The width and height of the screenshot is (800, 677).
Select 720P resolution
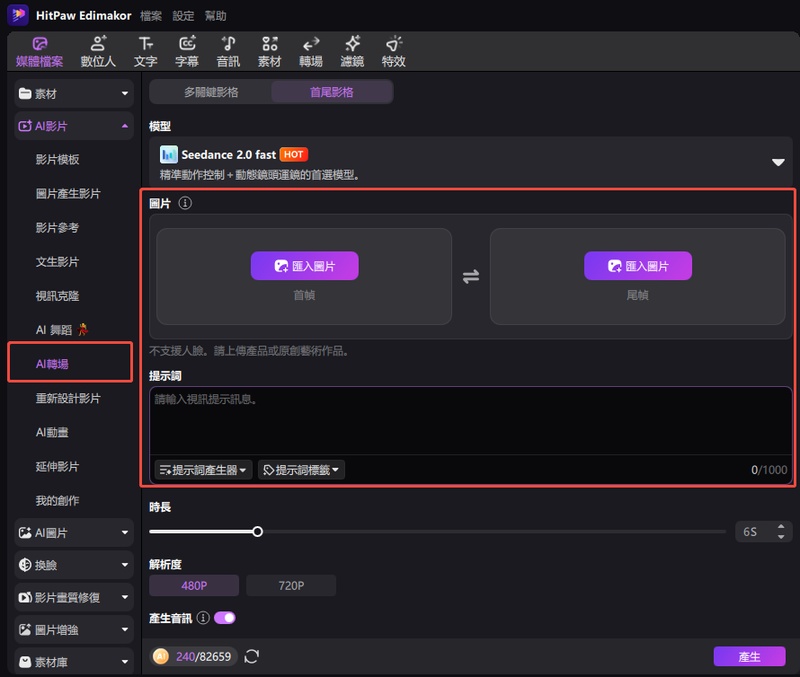point(291,585)
